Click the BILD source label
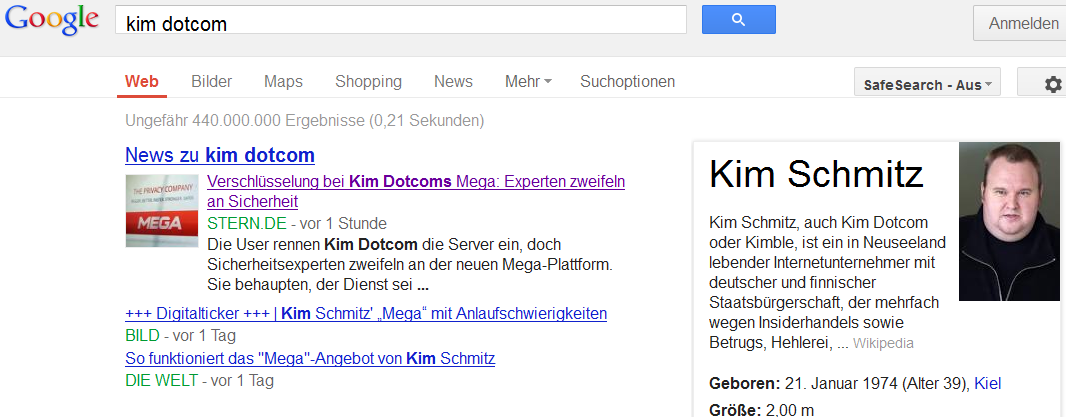 pyautogui.click(x=142, y=335)
